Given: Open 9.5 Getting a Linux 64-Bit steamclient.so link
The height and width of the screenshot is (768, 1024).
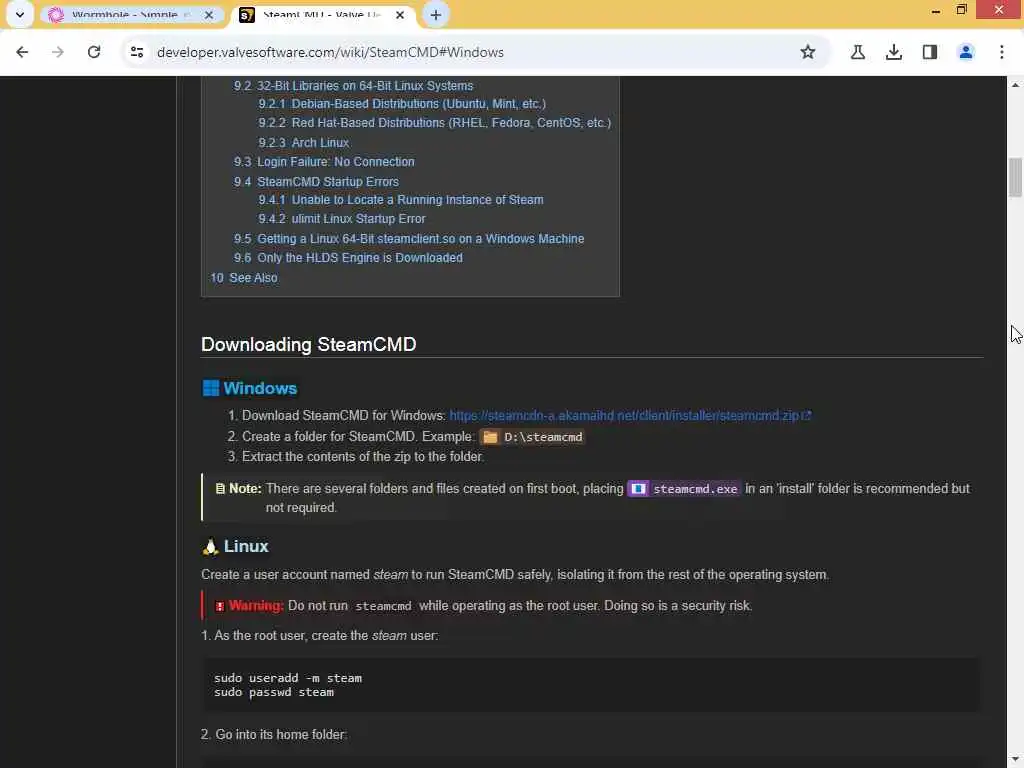Looking at the screenshot, I should (409, 238).
